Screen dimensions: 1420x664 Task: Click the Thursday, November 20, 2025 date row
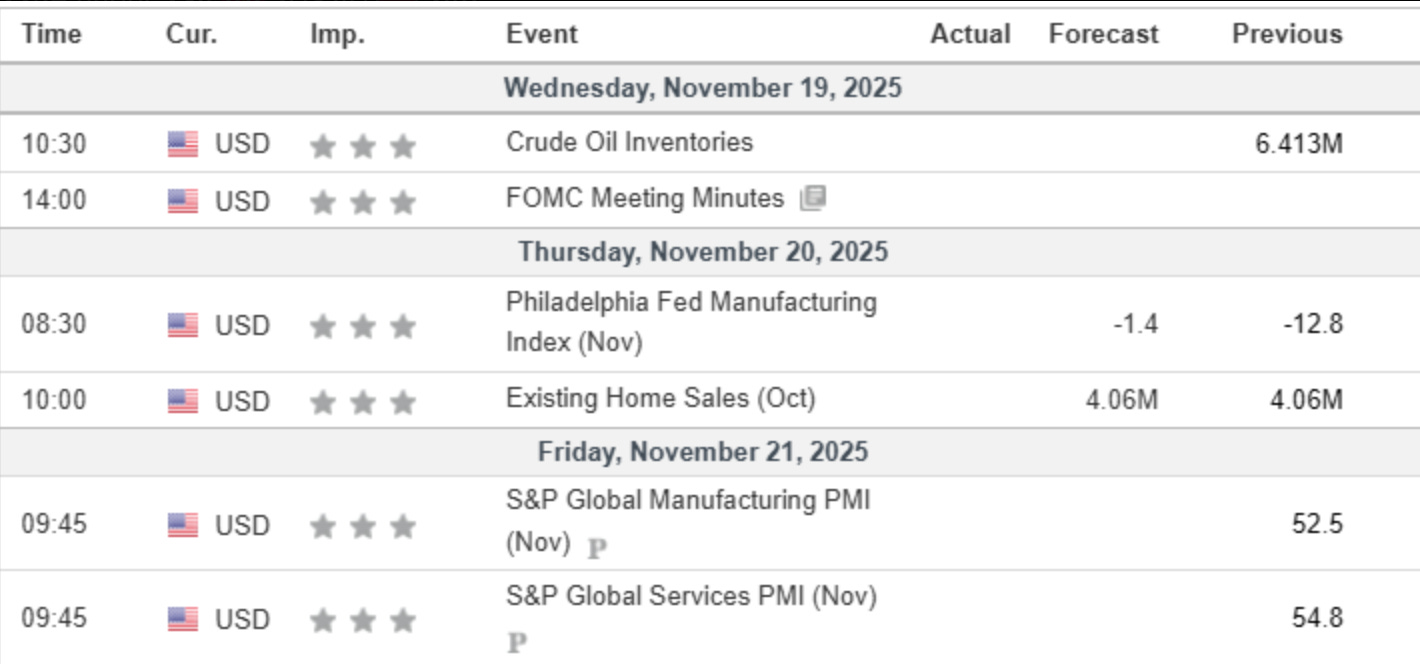click(702, 251)
